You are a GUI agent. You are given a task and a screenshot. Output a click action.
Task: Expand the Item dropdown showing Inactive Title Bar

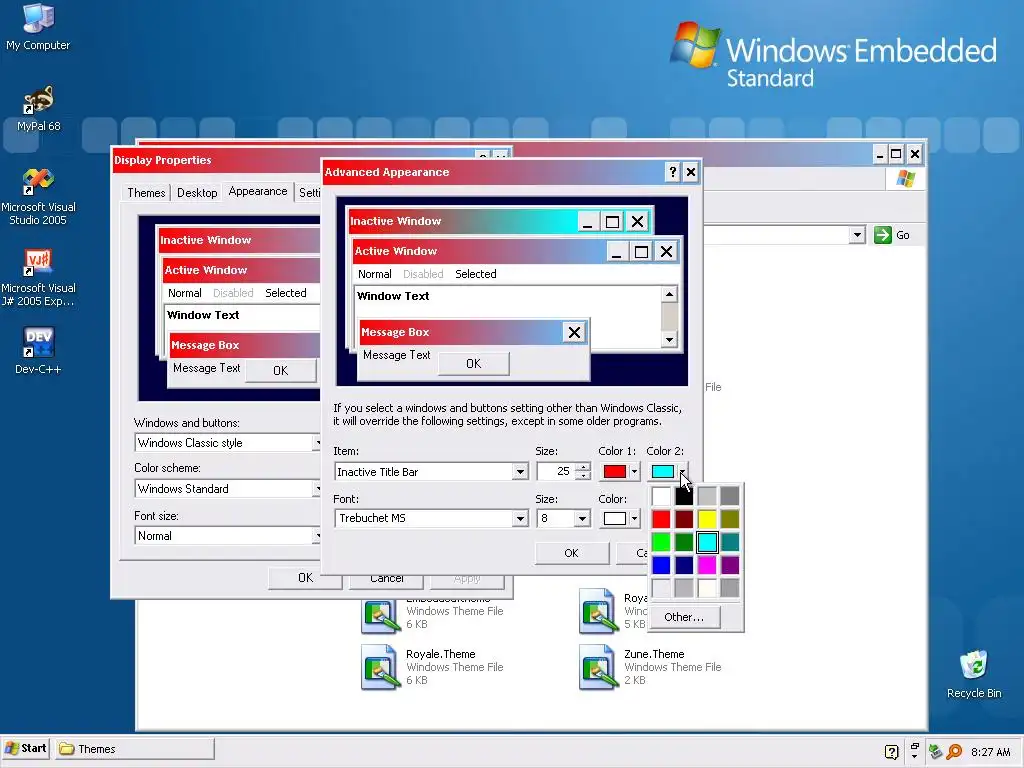coord(520,472)
